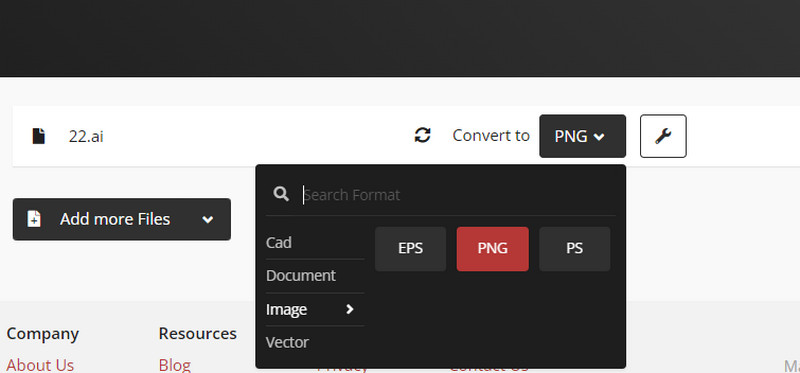Choose EPS as output format
800x373 pixels.
(411, 249)
